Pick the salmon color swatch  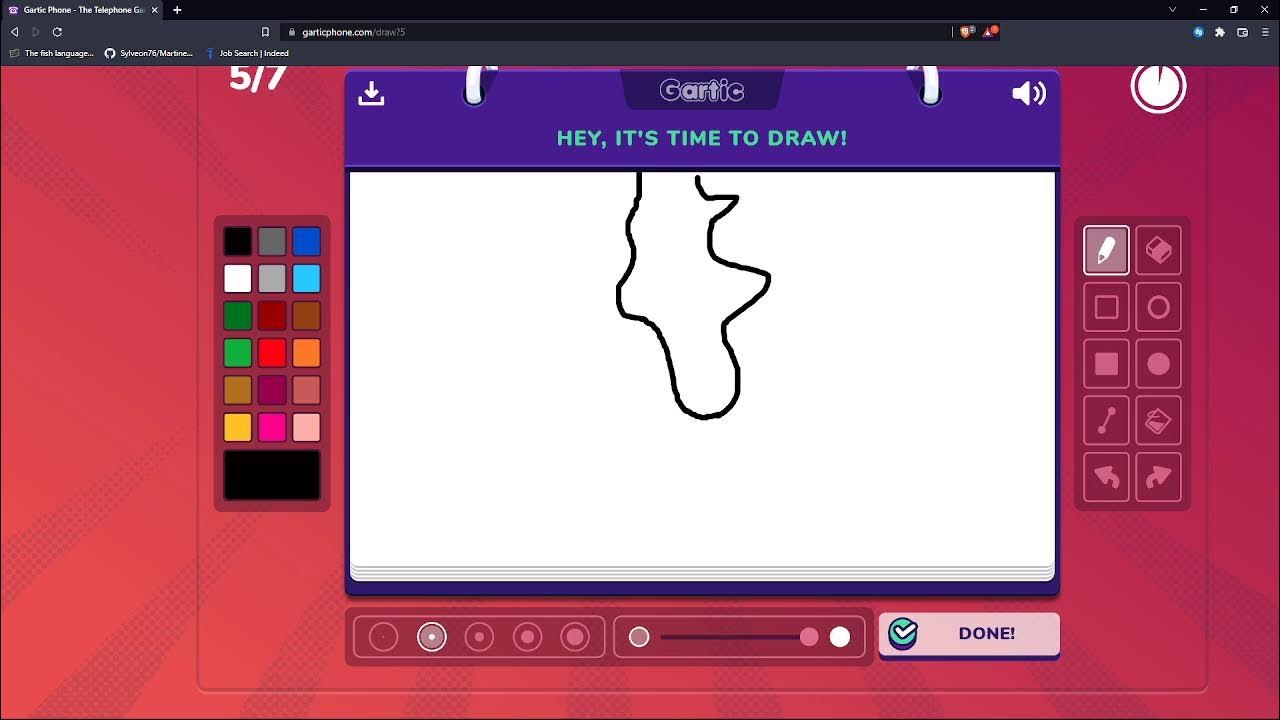tap(306, 390)
